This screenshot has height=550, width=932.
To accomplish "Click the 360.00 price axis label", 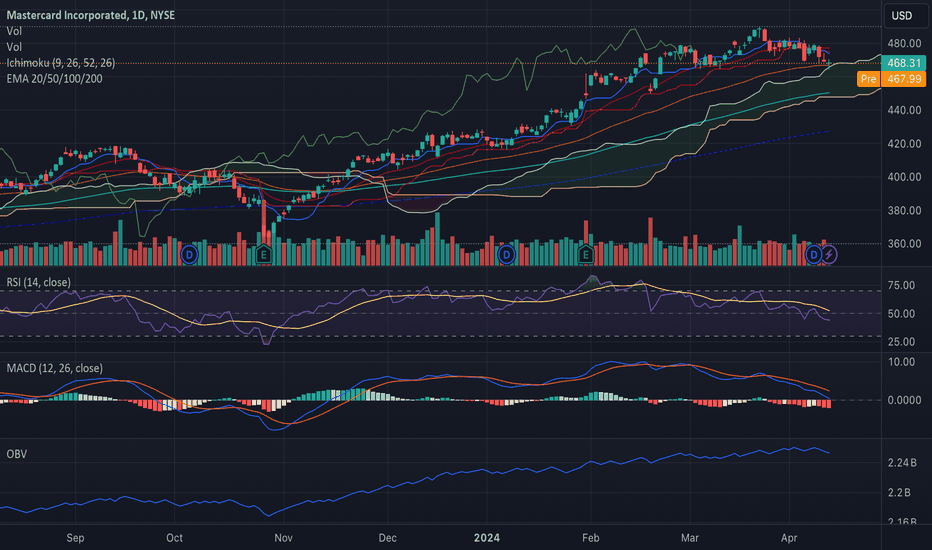I will pyautogui.click(x=904, y=243).
